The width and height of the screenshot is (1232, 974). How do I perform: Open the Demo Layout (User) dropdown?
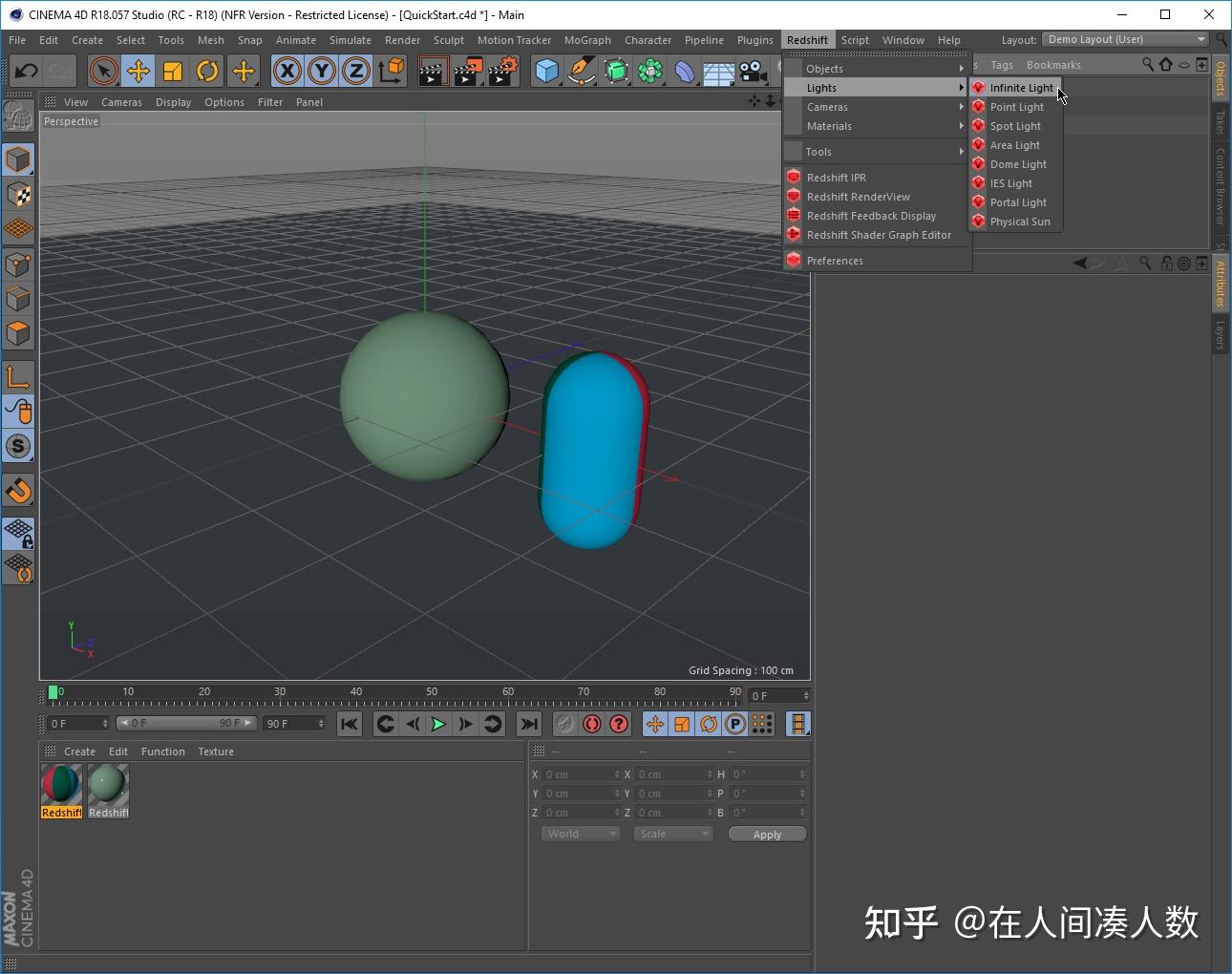tap(1125, 39)
